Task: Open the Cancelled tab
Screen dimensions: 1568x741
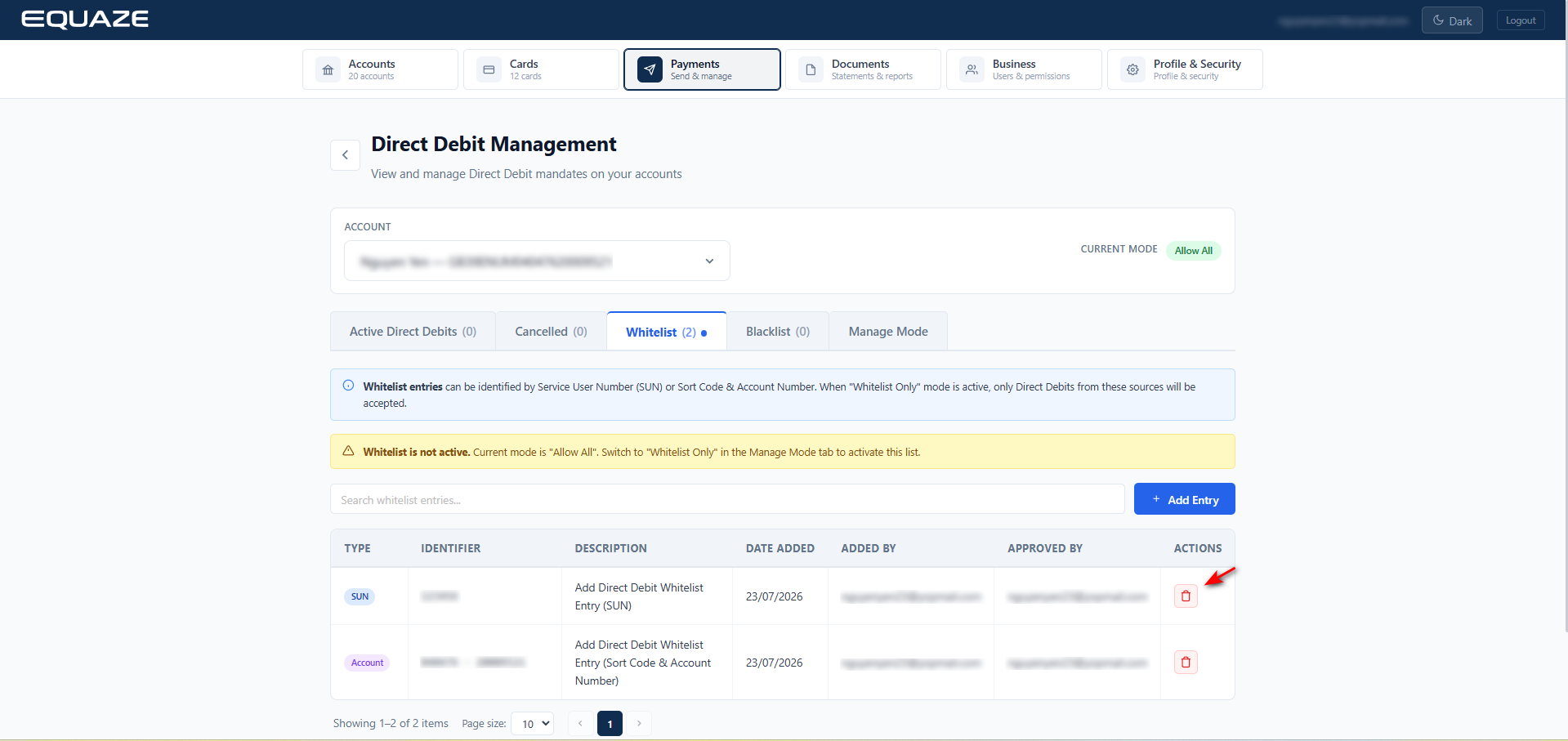Action: [x=551, y=332]
